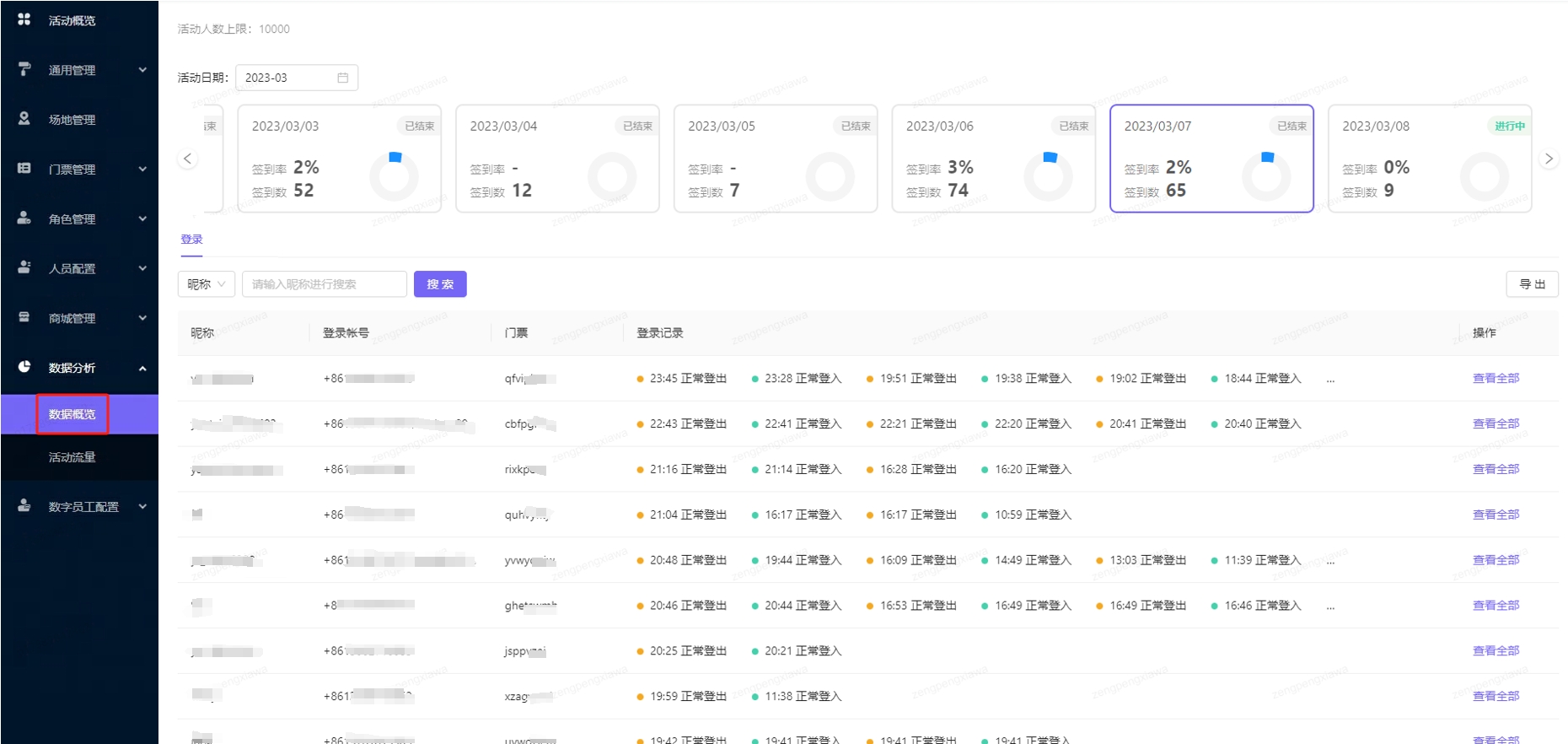Click the 门票管理 ticket icon
1568x744 pixels.
coord(24,168)
